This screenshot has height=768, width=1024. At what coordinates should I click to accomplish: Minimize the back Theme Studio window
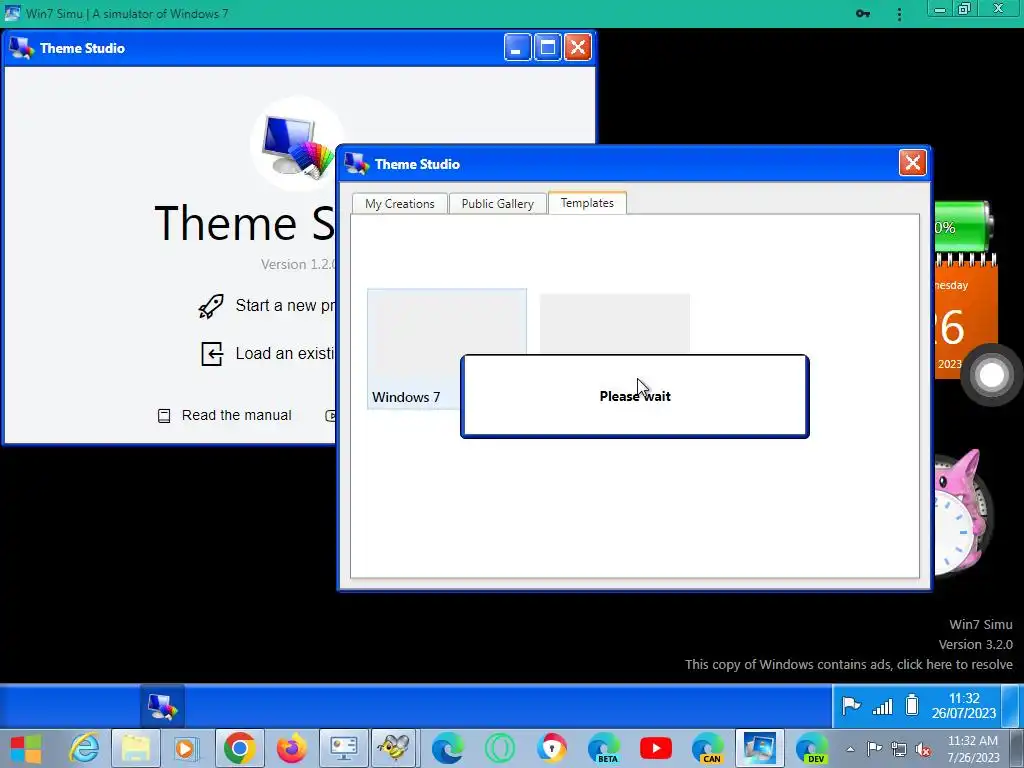(517, 48)
